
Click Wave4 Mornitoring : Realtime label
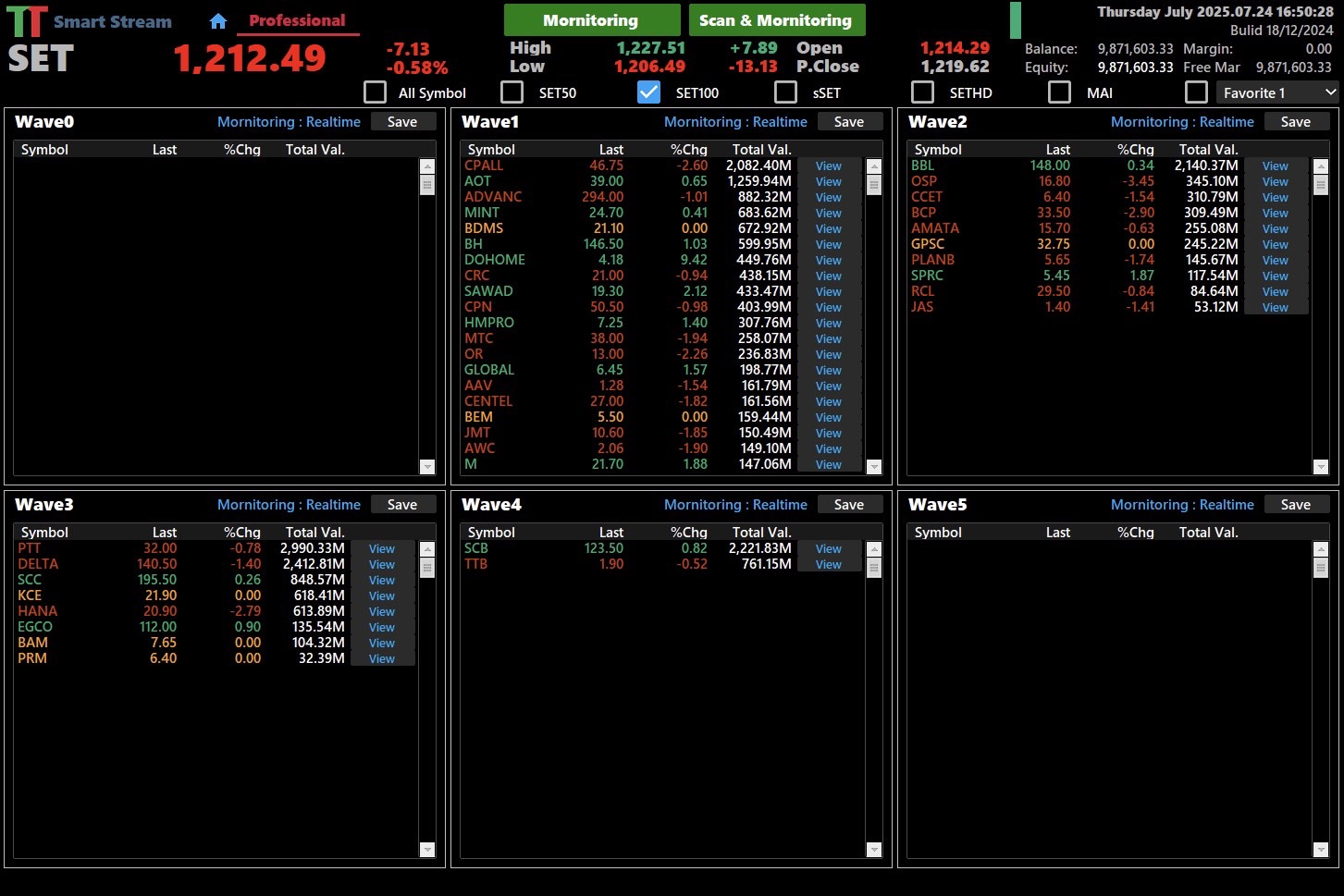click(735, 504)
